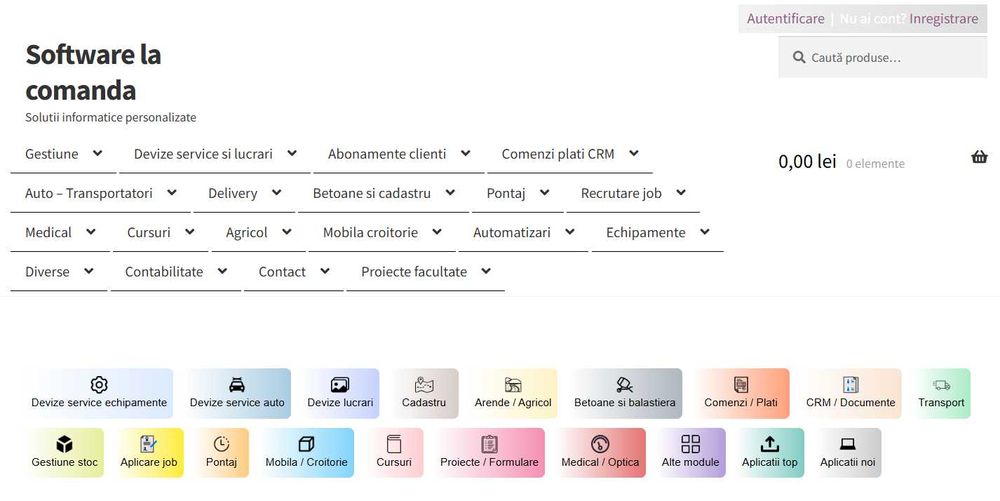The image size is (1000, 501).
Task: Open the car icon Devize service auto
Action: [x=237, y=385]
